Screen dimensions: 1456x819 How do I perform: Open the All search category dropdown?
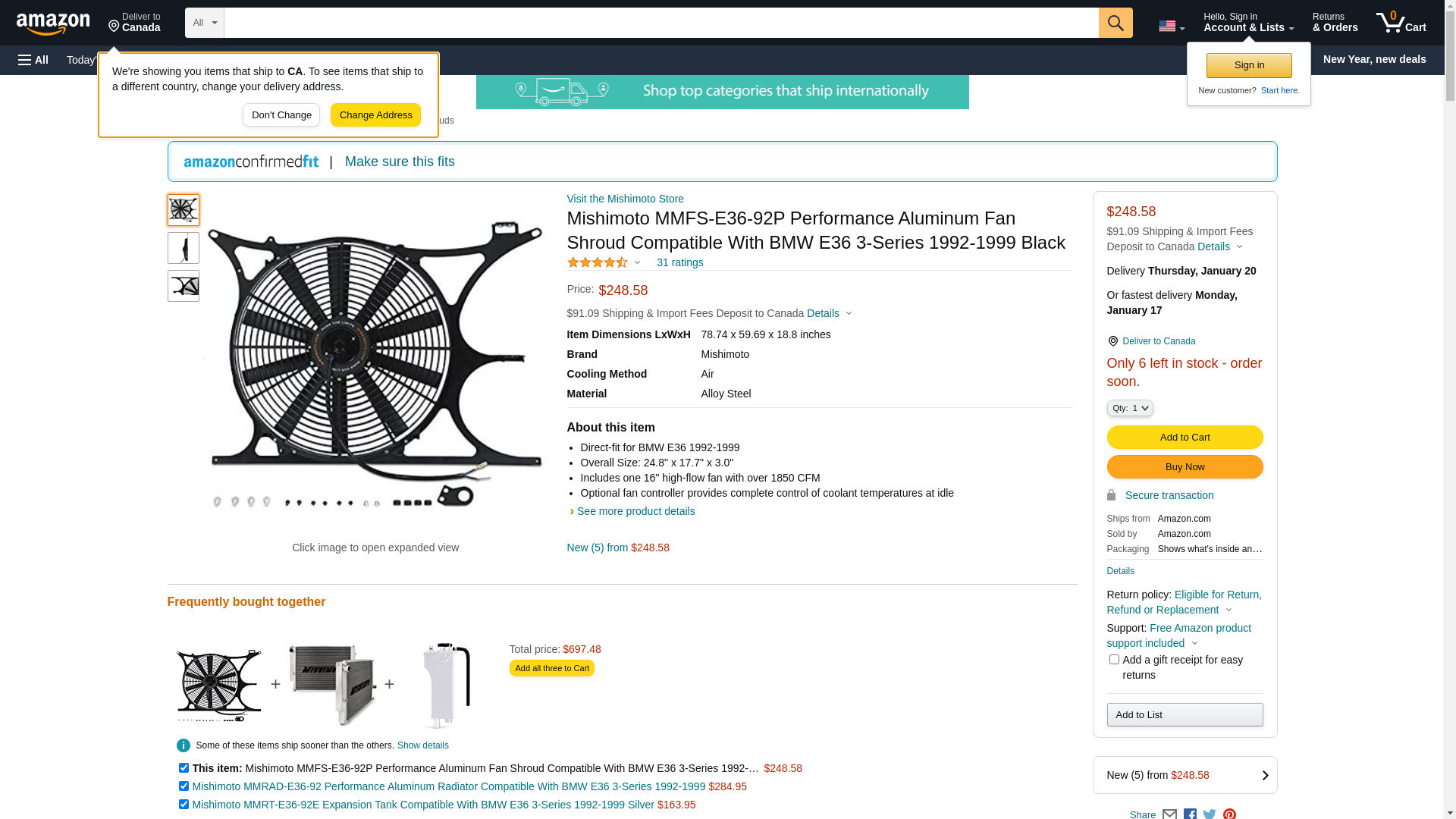204,23
